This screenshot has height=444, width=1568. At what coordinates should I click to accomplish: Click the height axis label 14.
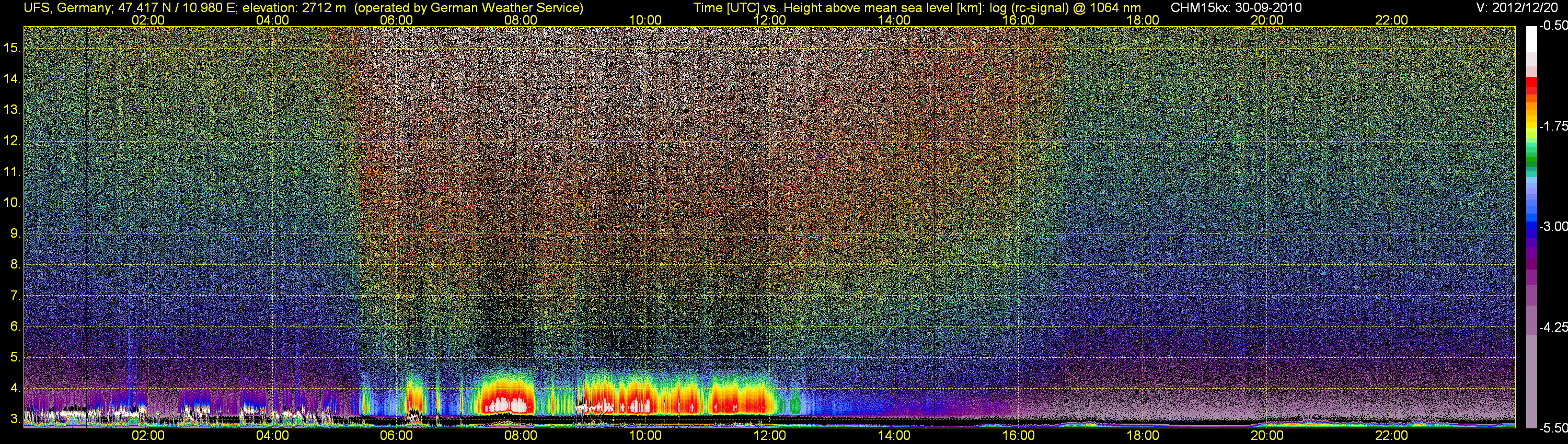pyautogui.click(x=12, y=79)
